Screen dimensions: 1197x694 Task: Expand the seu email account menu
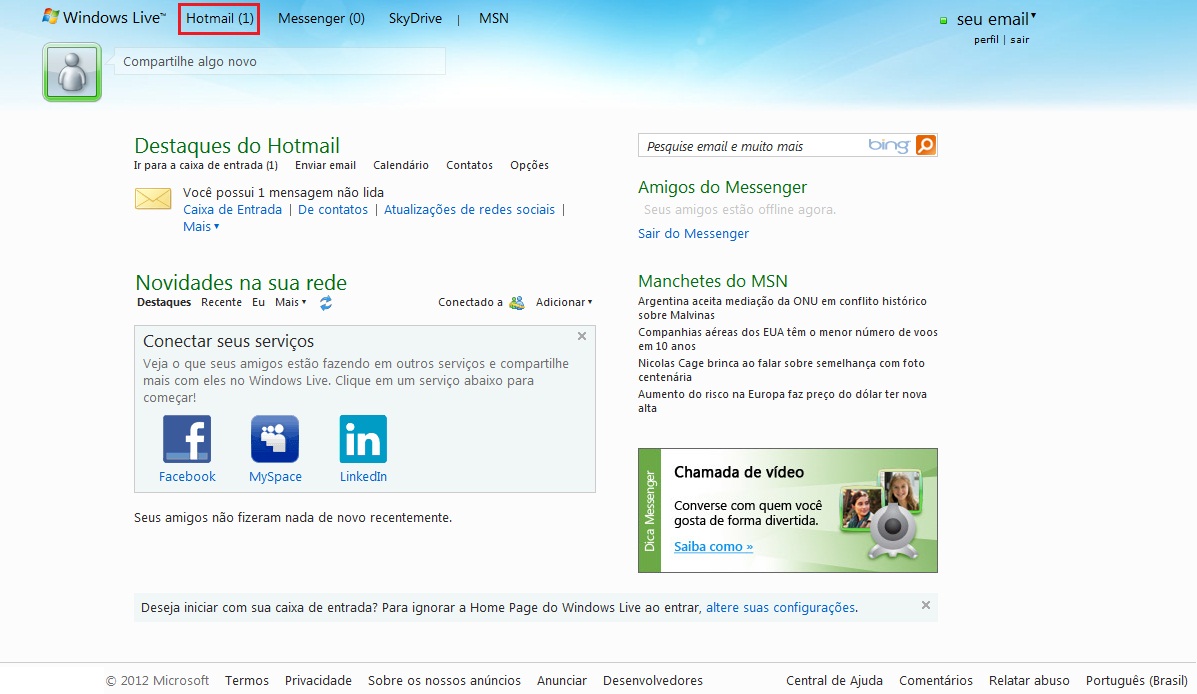[996, 19]
